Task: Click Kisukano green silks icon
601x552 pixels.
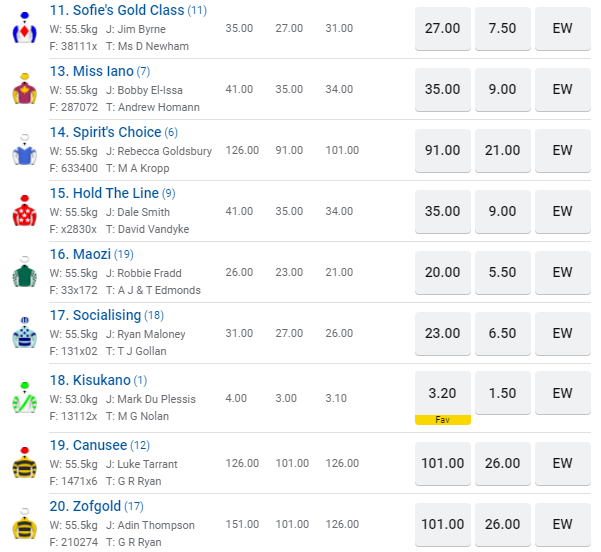Action: click(x=23, y=398)
